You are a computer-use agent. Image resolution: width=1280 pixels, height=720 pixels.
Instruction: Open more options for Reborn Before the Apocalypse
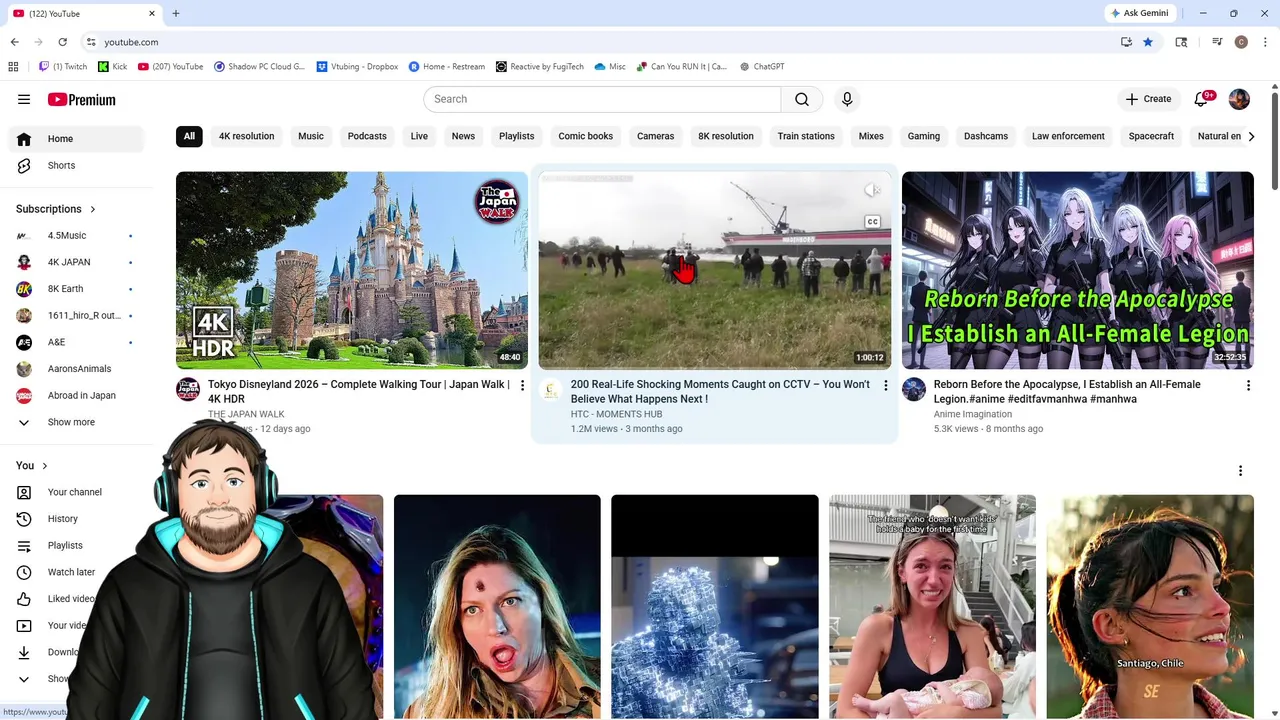1248,386
